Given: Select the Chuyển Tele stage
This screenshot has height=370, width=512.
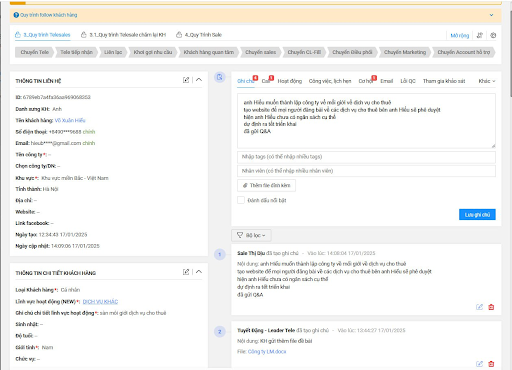Looking at the screenshot, I should pyautogui.click(x=34, y=52).
